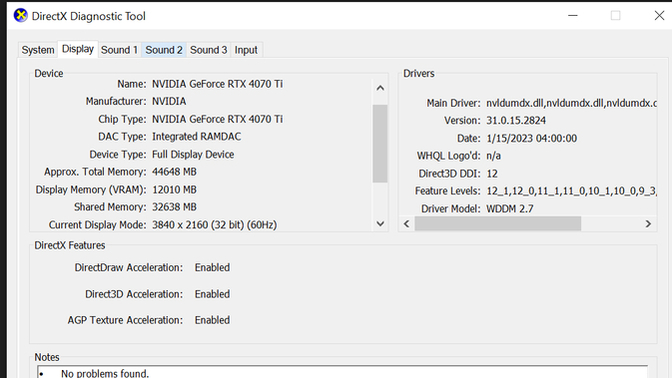Minimize the DirectX Diagnostic Tool window
This screenshot has width=672, height=378.
click(x=573, y=15)
